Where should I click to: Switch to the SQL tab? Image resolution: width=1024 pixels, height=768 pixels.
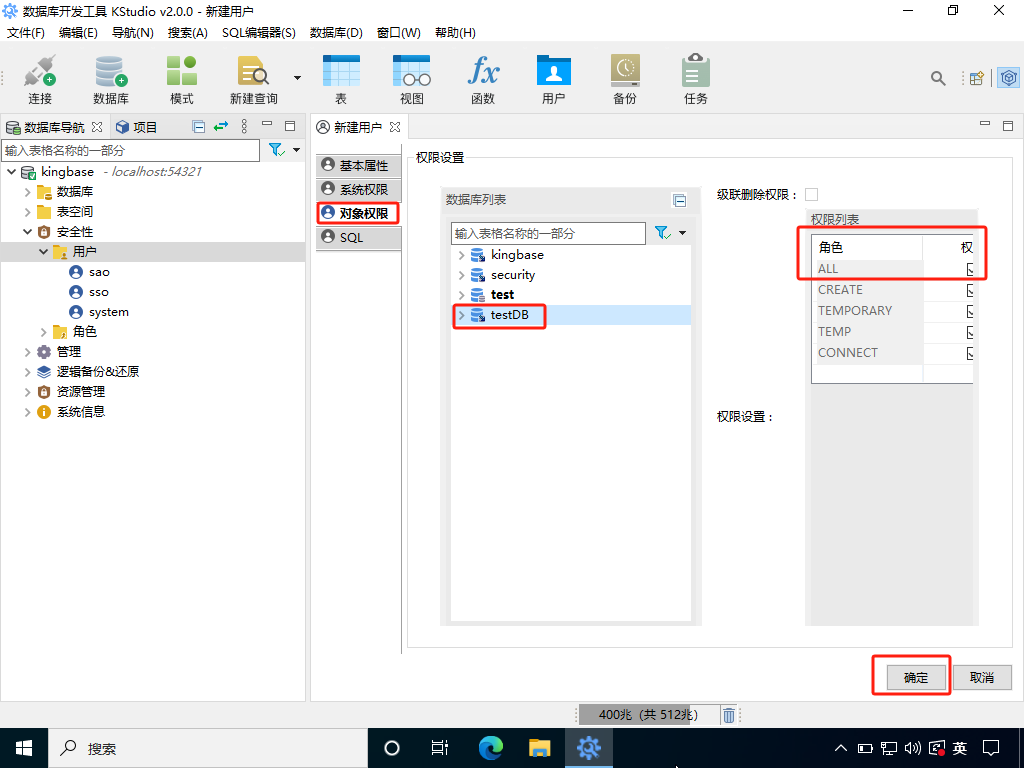[x=359, y=238]
